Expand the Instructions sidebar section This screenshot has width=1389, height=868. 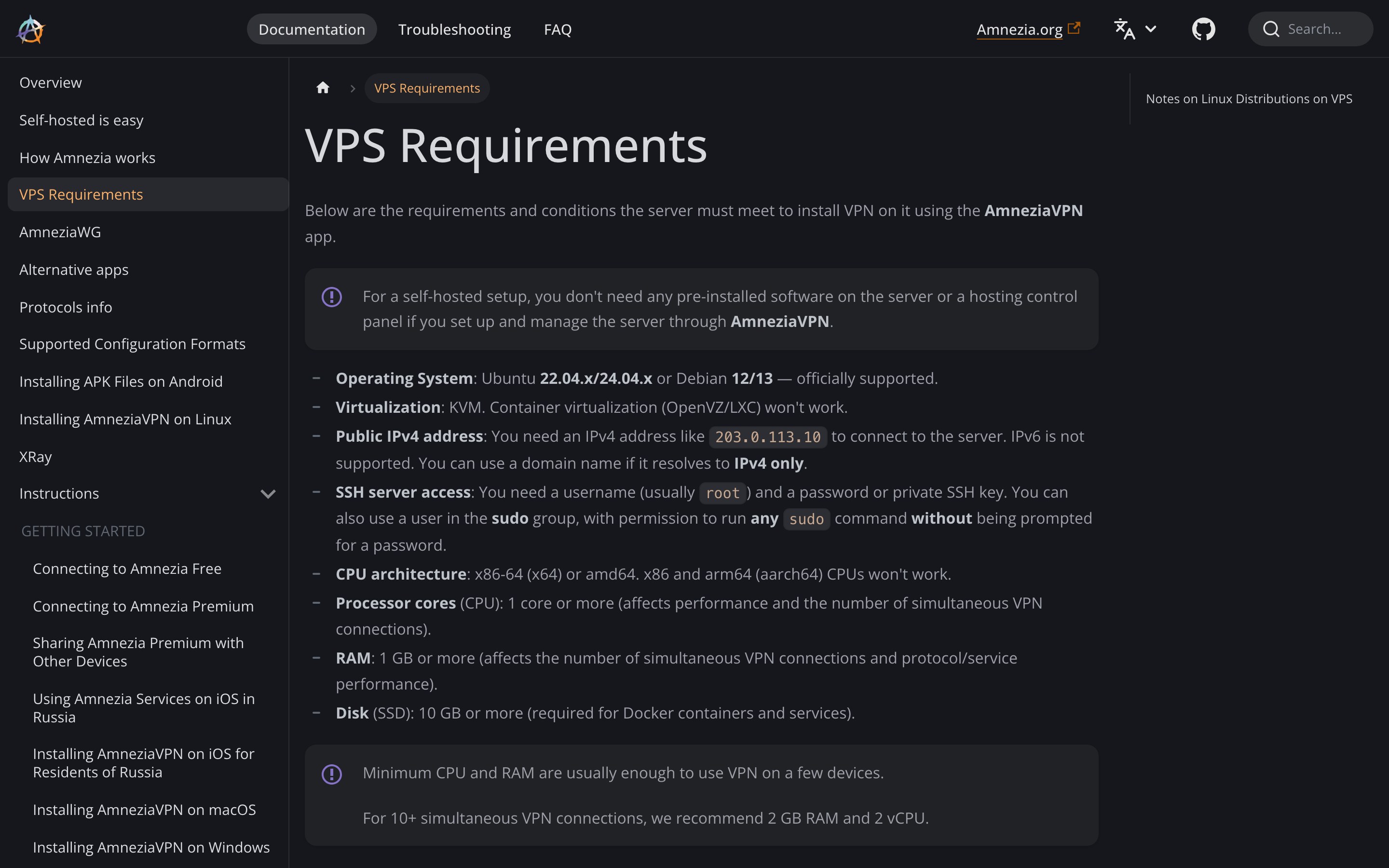(x=268, y=494)
